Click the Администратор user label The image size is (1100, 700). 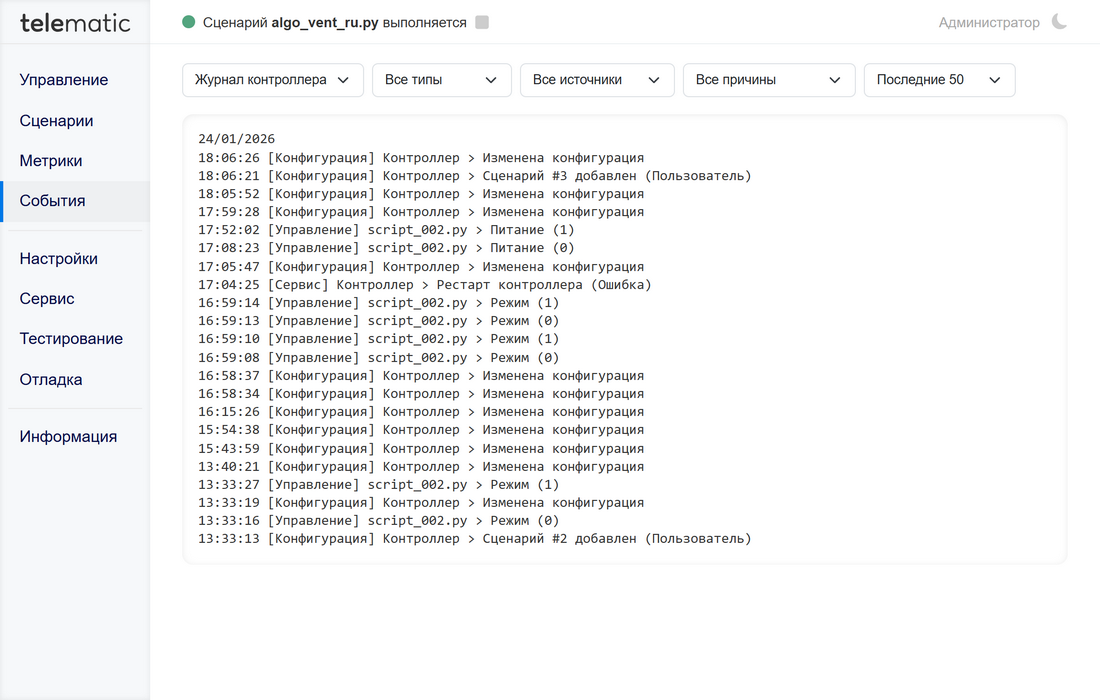(988, 22)
